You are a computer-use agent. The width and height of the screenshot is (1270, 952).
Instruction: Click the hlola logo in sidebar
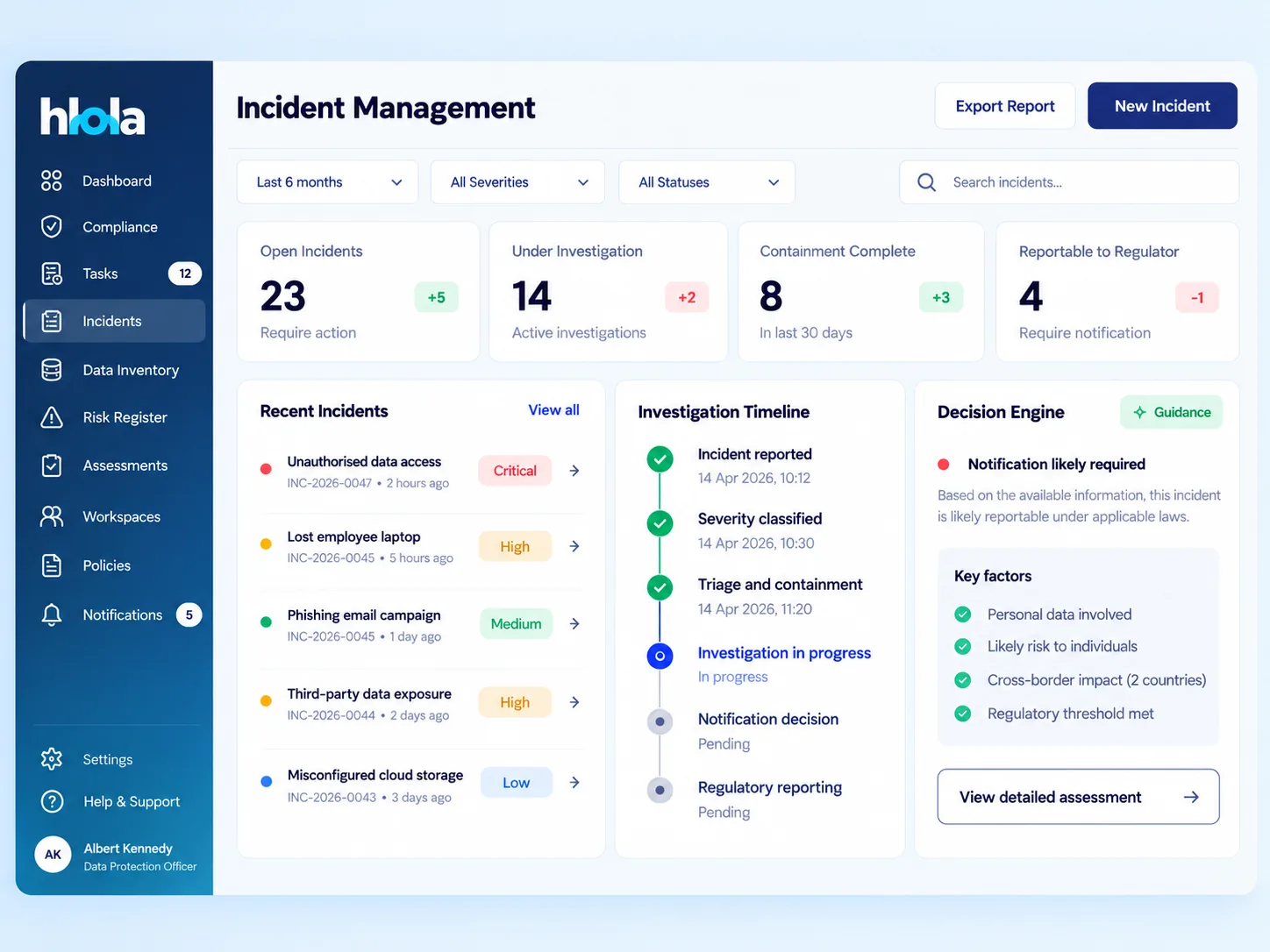pos(93,117)
